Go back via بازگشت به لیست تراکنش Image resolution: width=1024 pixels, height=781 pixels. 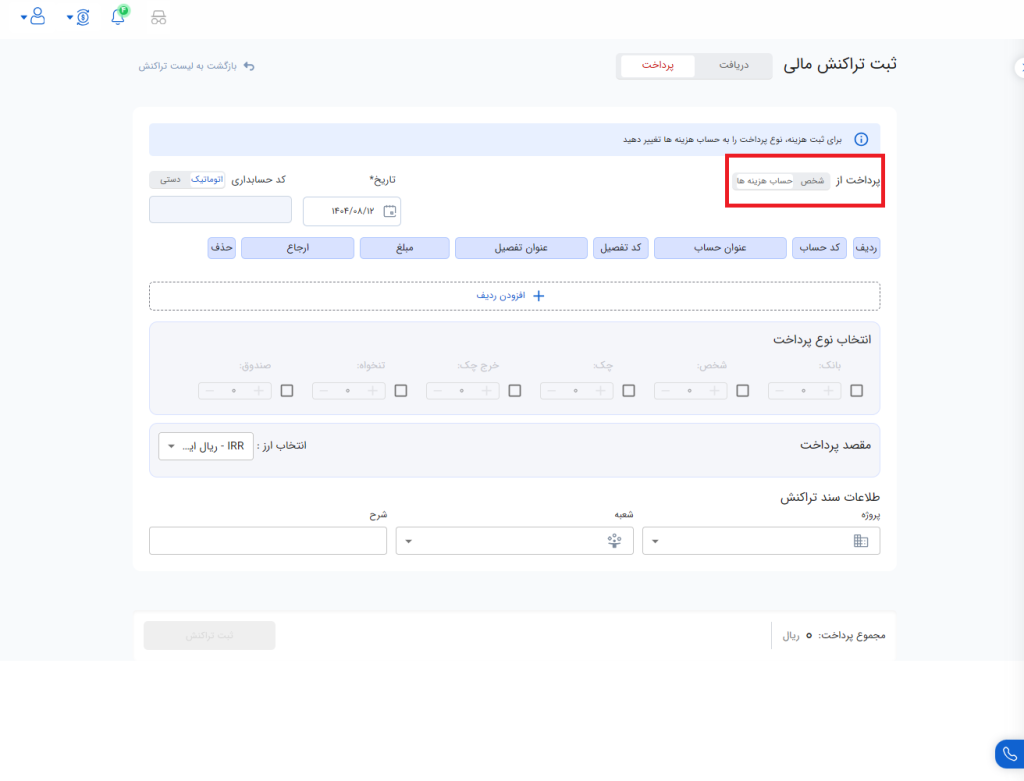[x=197, y=66]
